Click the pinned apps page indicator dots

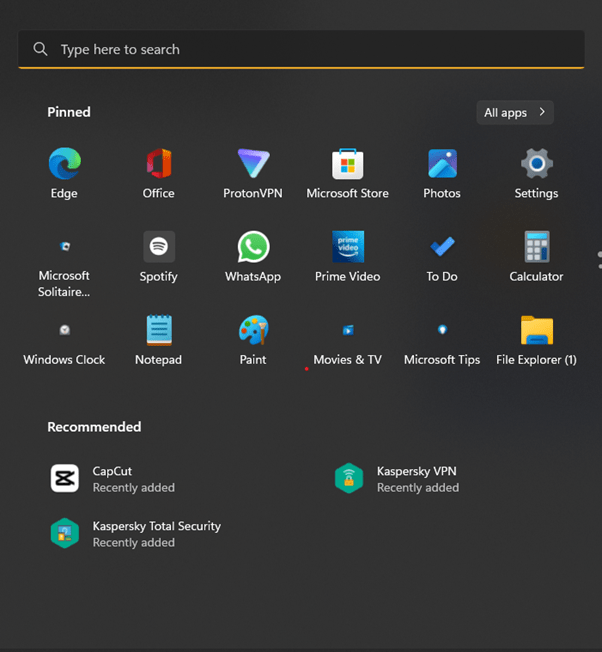click(599, 260)
